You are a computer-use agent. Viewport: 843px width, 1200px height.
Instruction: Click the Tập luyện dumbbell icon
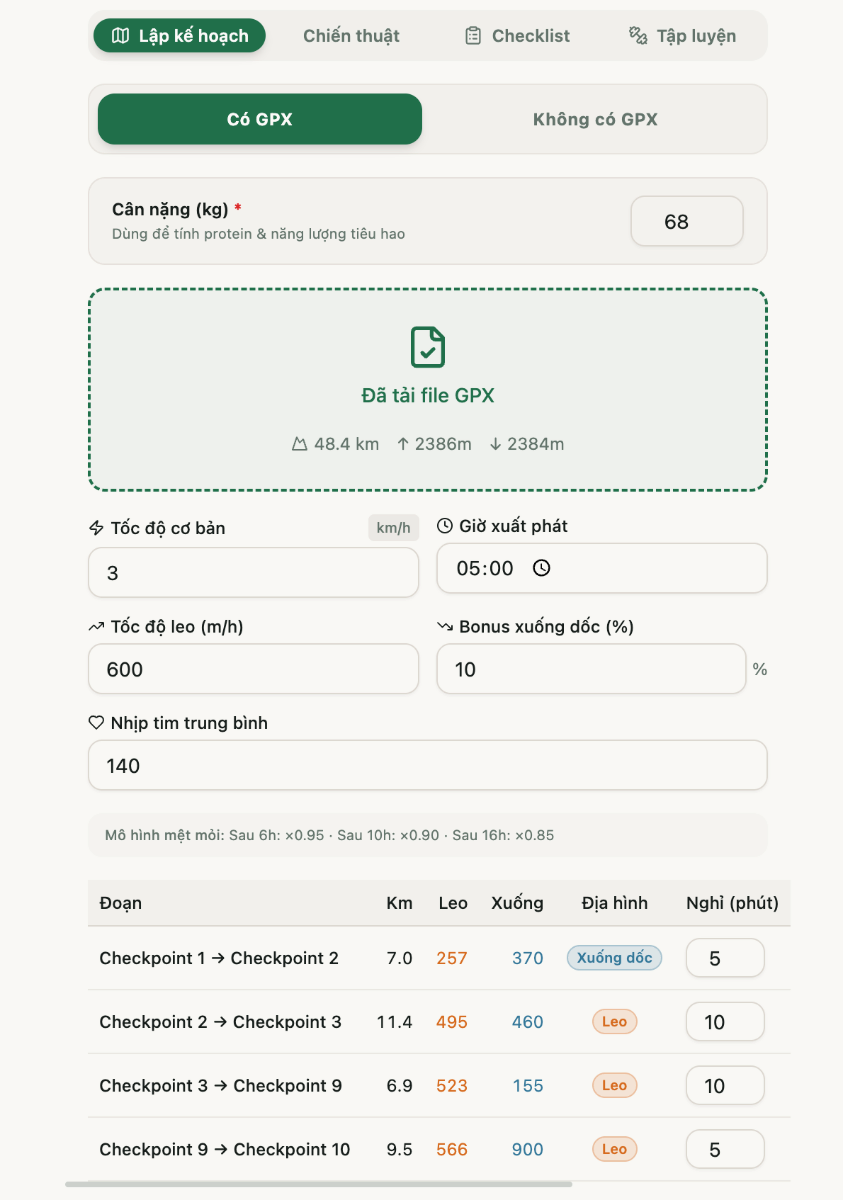click(638, 36)
